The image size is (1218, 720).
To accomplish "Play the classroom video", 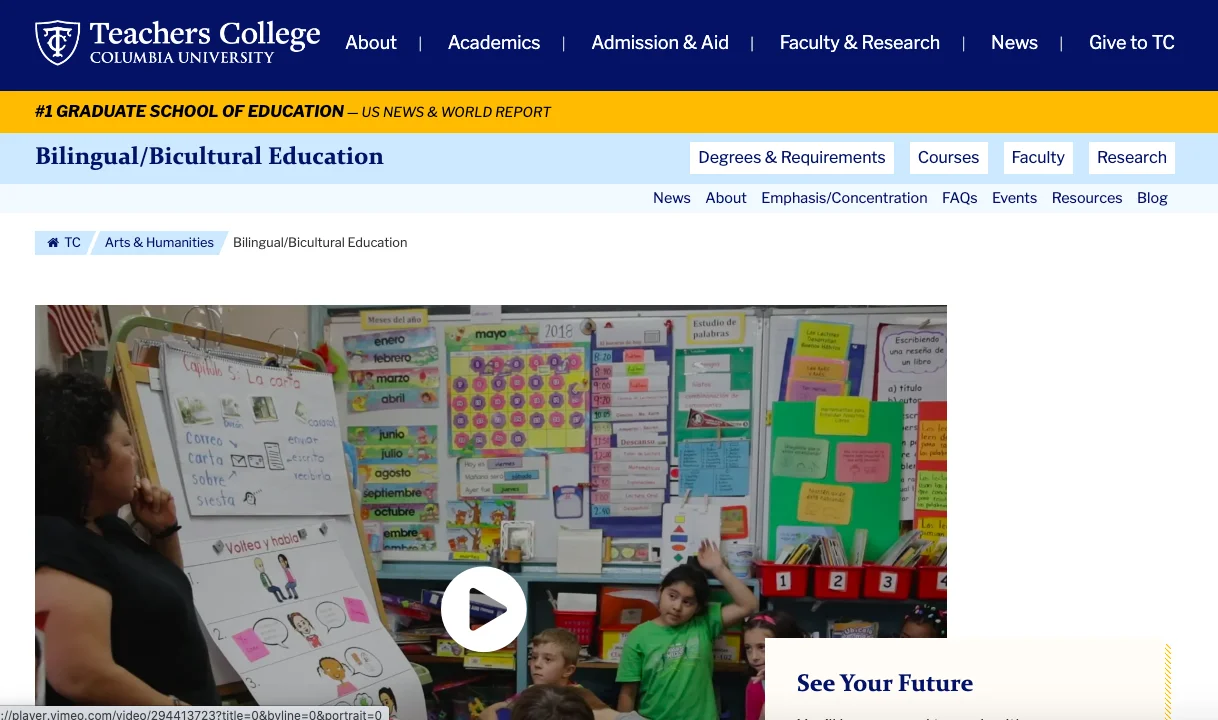I will coord(484,609).
